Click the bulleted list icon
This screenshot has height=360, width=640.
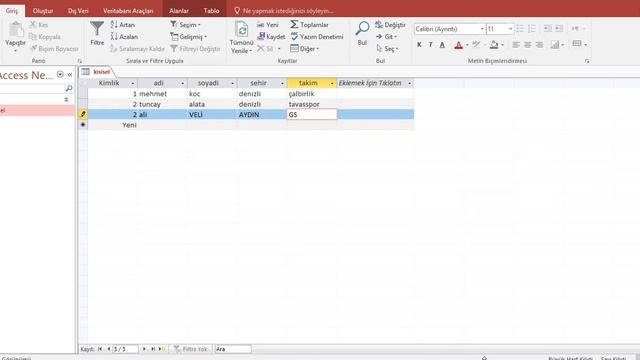pos(520,28)
